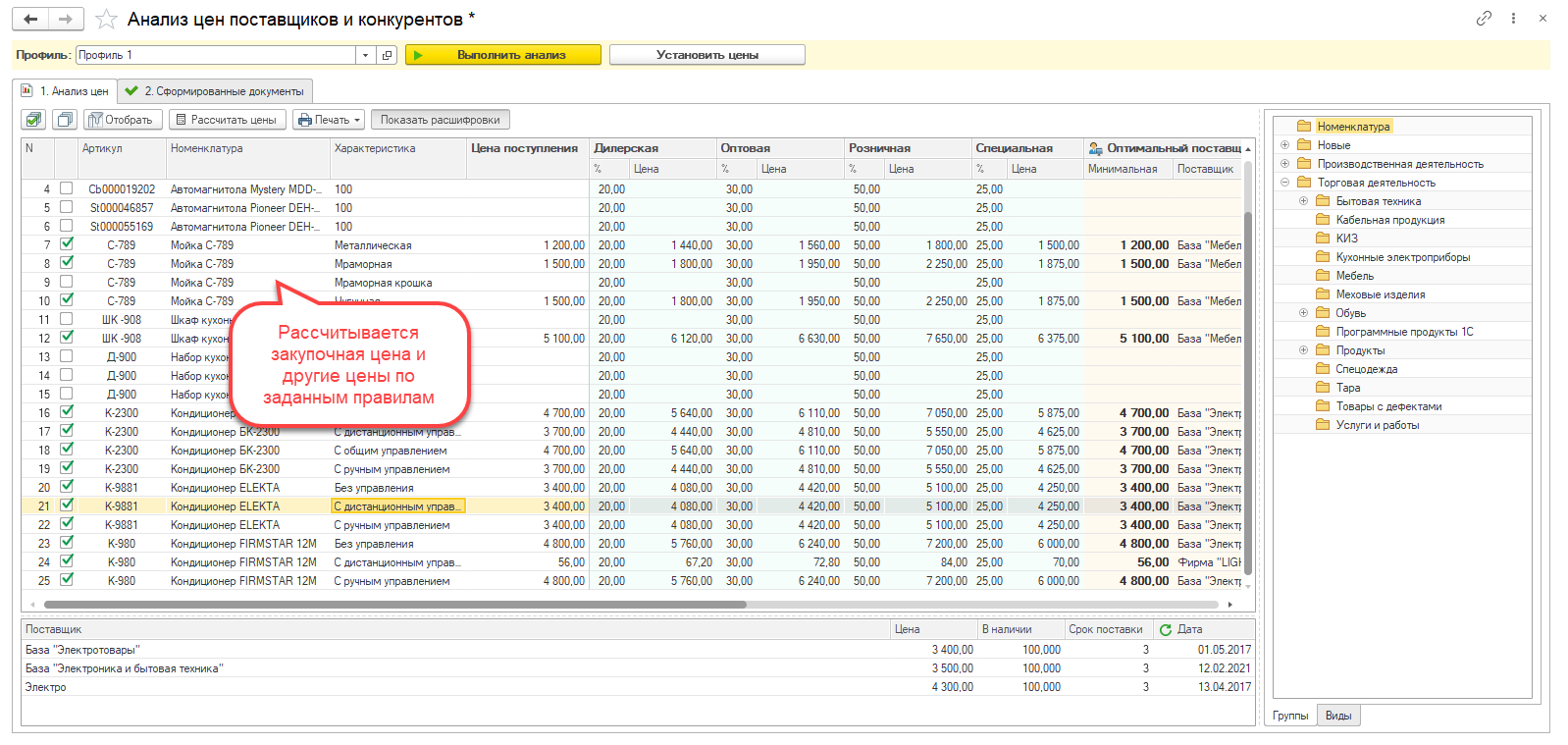This screenshot has height=745, width=1568.
Task: Open the three-dot more options menu
Action: coord(1513,19)
